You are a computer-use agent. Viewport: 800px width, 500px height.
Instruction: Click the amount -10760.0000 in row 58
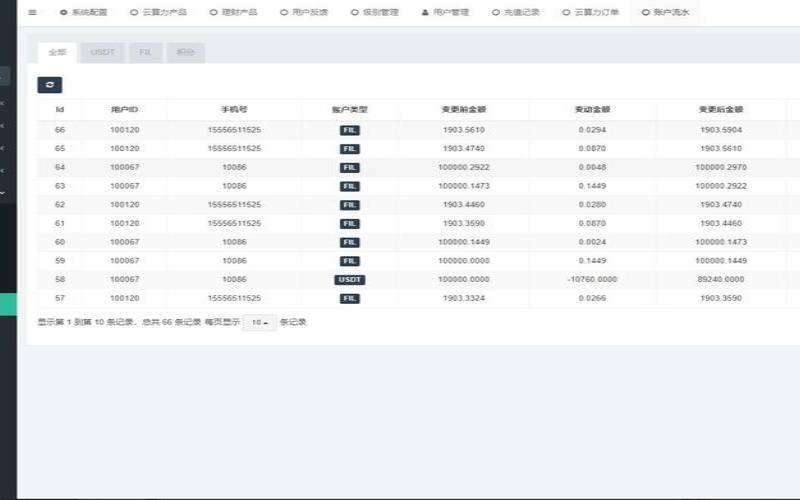coord(592,280)
